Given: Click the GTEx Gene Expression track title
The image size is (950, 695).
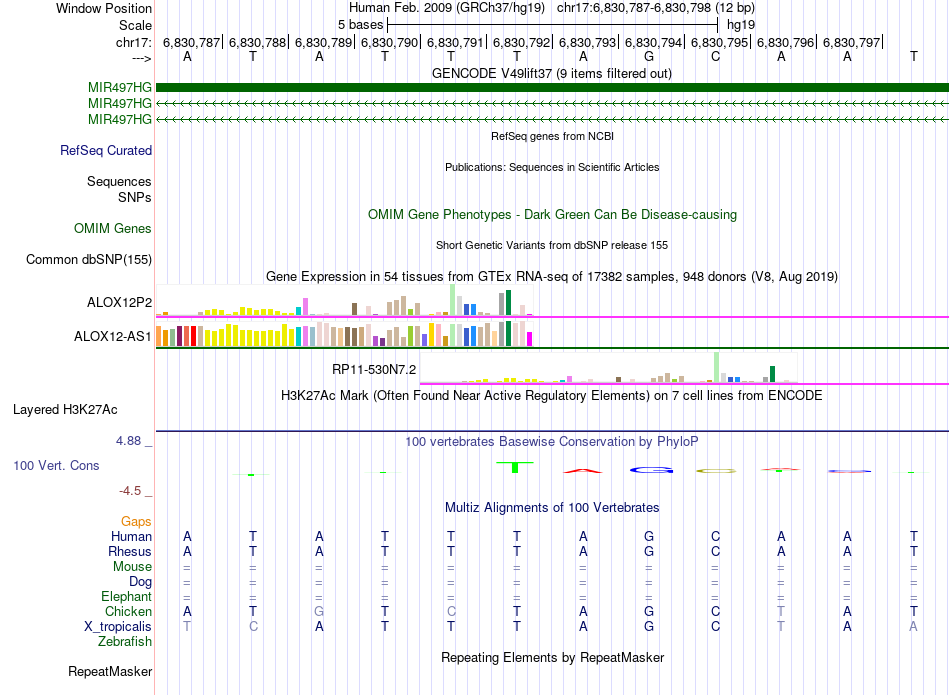Looking at the screenshot, I should pos(552,277).
